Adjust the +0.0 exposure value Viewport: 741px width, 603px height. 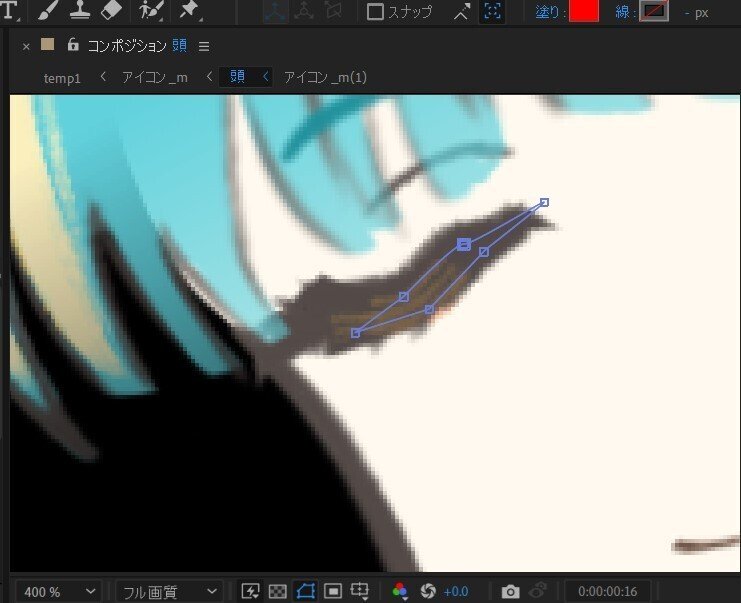click(x=456, y=592)
